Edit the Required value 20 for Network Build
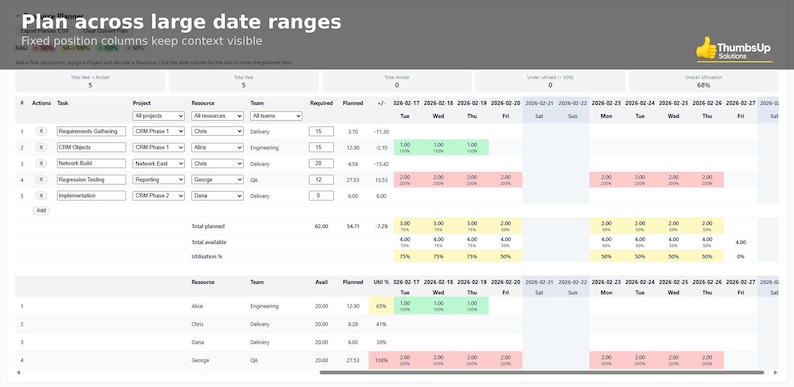This screenshot has height=387, width=794. 321,164
